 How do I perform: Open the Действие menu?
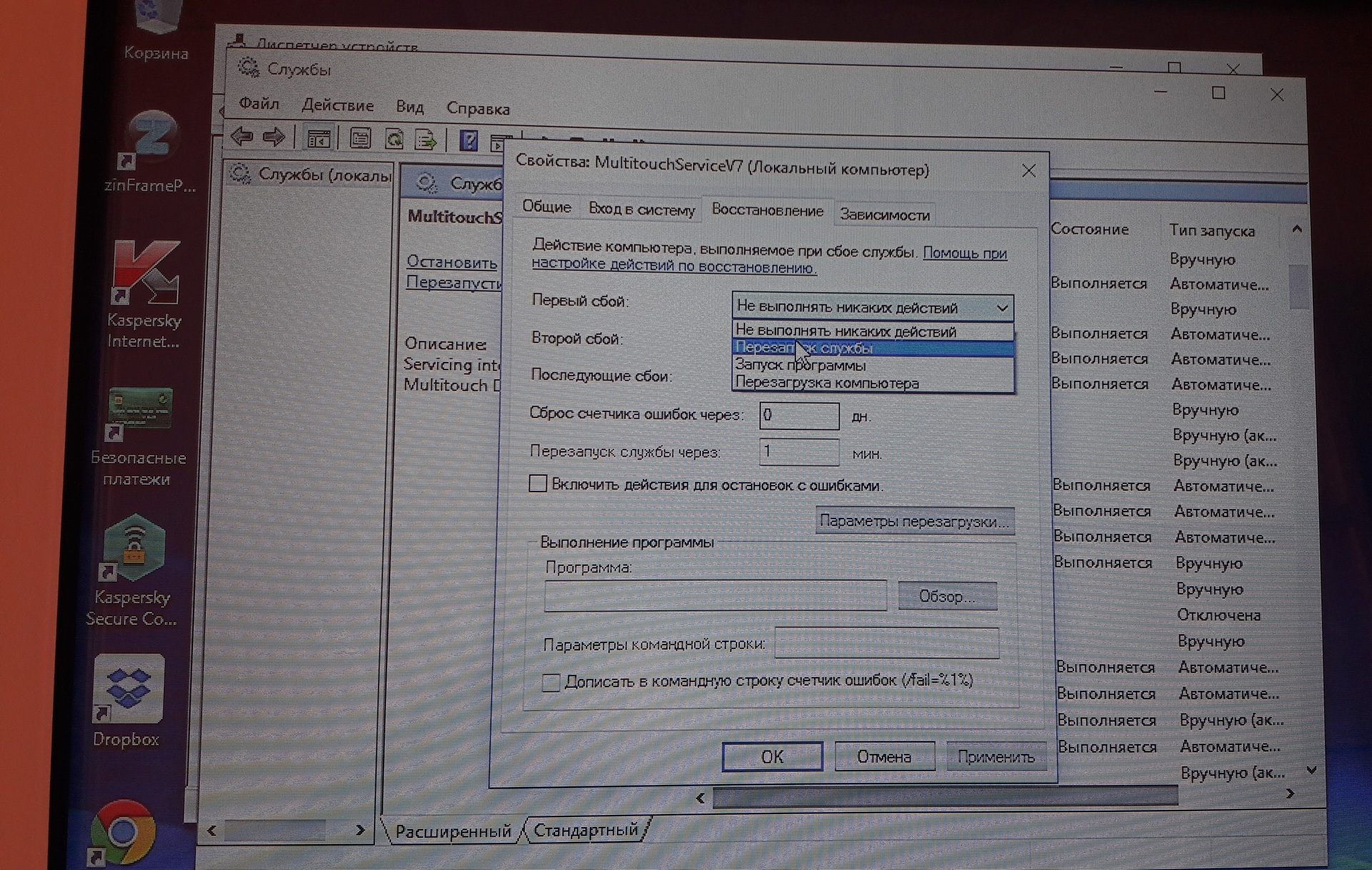[337, 105]
